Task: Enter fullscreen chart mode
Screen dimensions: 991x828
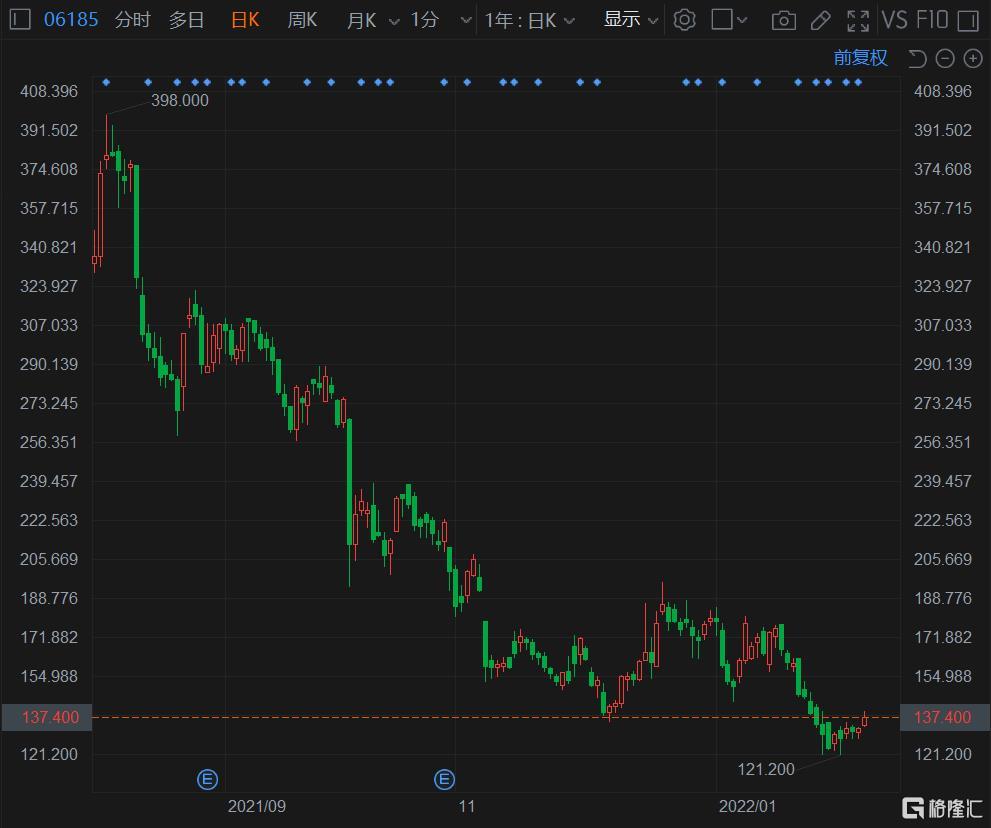Action: pos(857,20)
